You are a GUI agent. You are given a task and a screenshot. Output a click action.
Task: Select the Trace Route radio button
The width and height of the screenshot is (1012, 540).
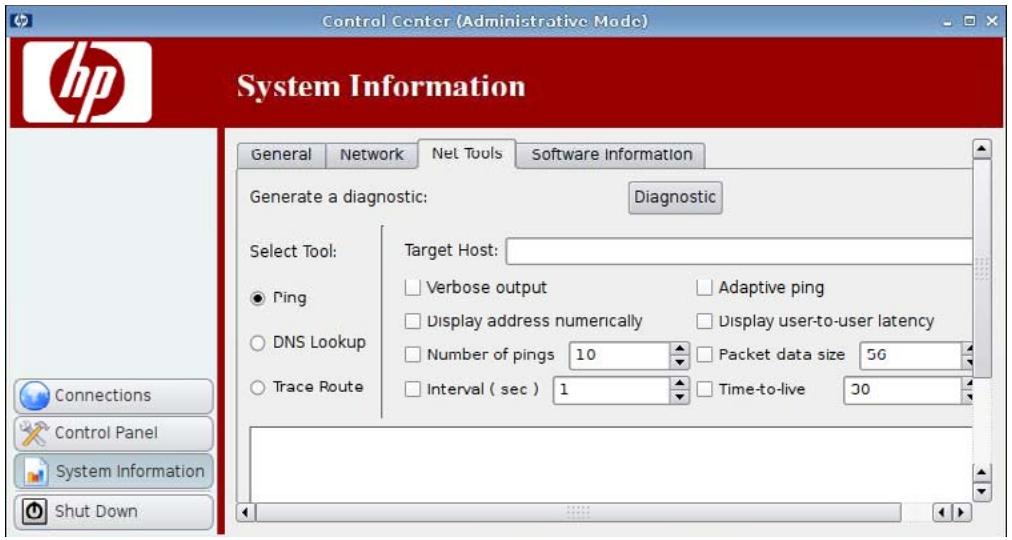[x=258, y=388]
